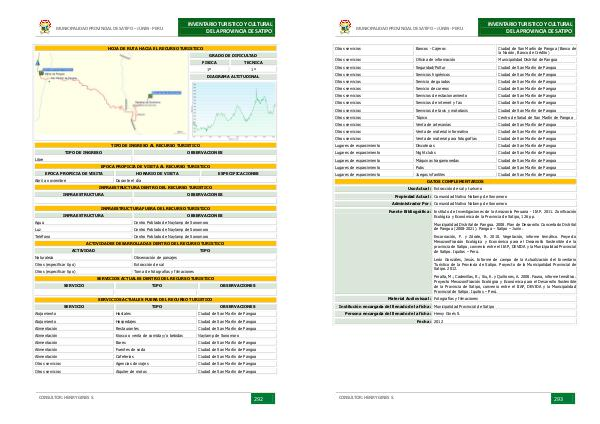Click the municipality crest on page 293
This screenshot has height=424, width=600.
345,27
